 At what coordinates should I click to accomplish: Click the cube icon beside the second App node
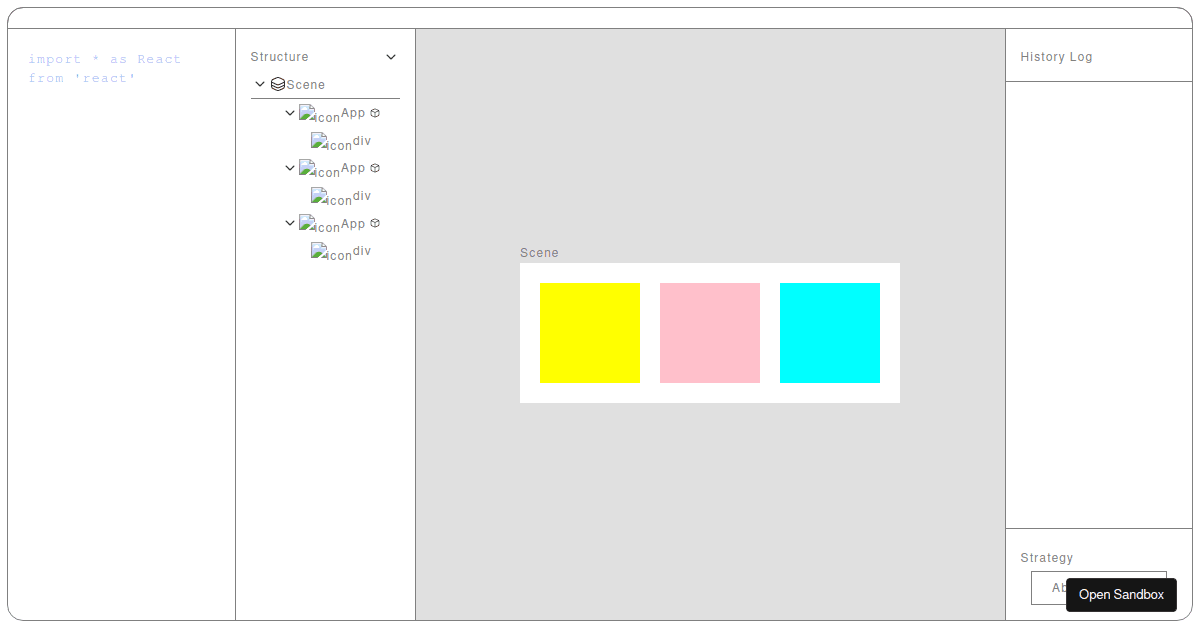pyautogui.click(x=375, y=168)
